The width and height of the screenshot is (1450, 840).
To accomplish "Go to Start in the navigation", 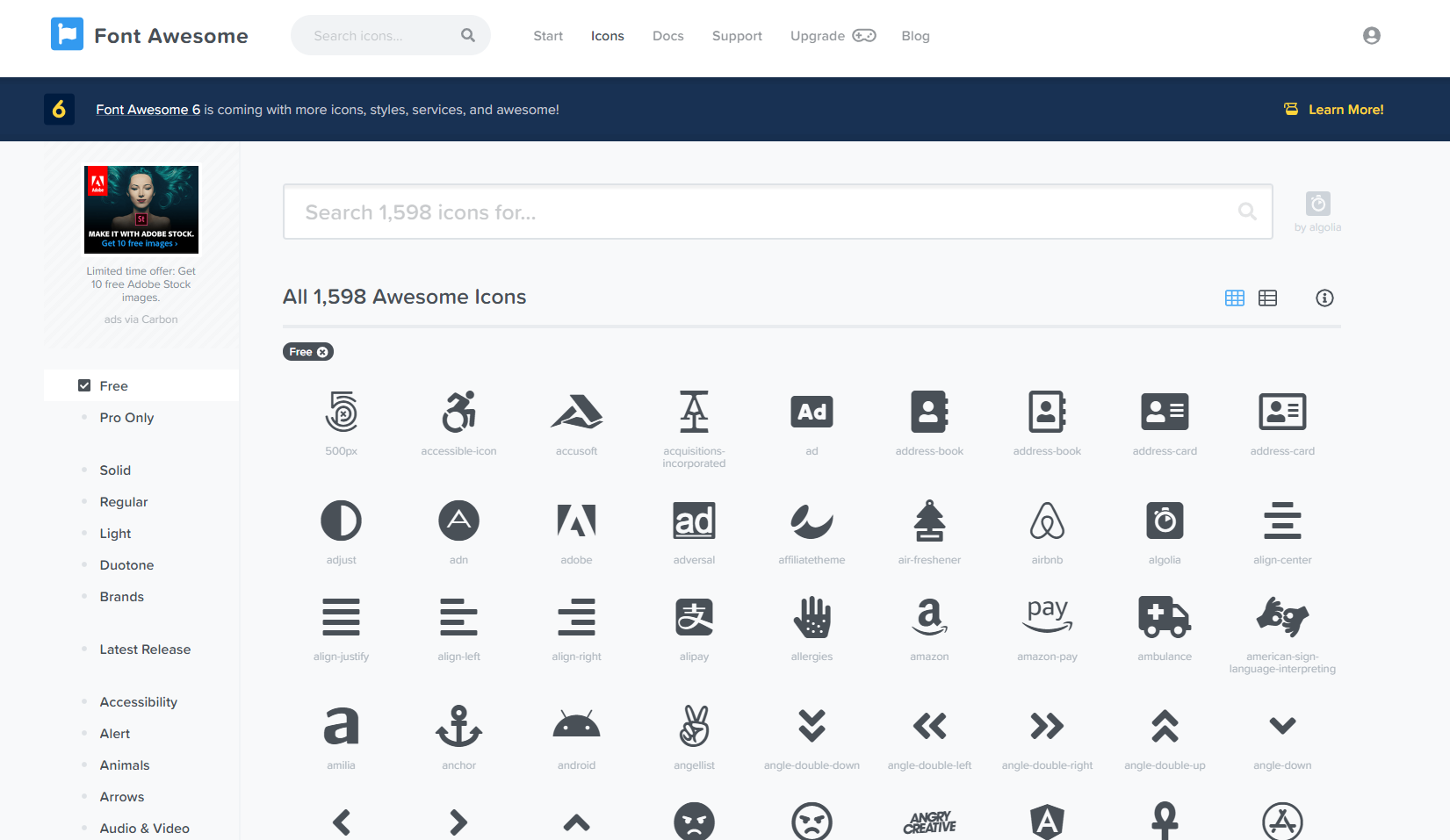I will [x=548, y=36].
